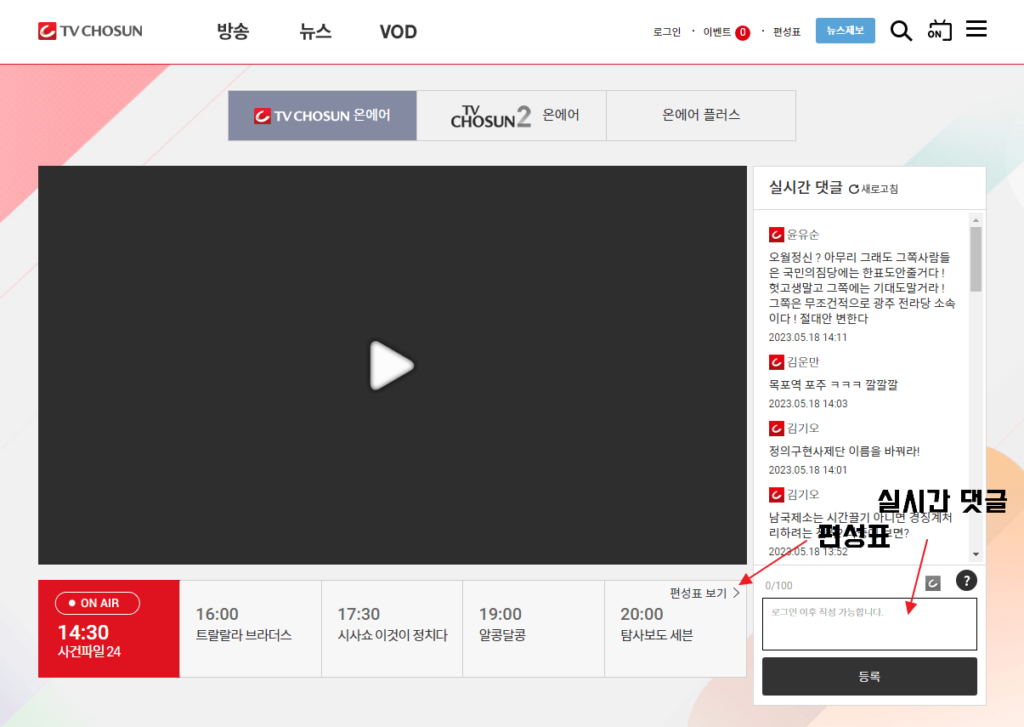The height and width of the screenshot is (727, 1024).
Task: Open the 뉴스 menu
Action: [315, 31]
